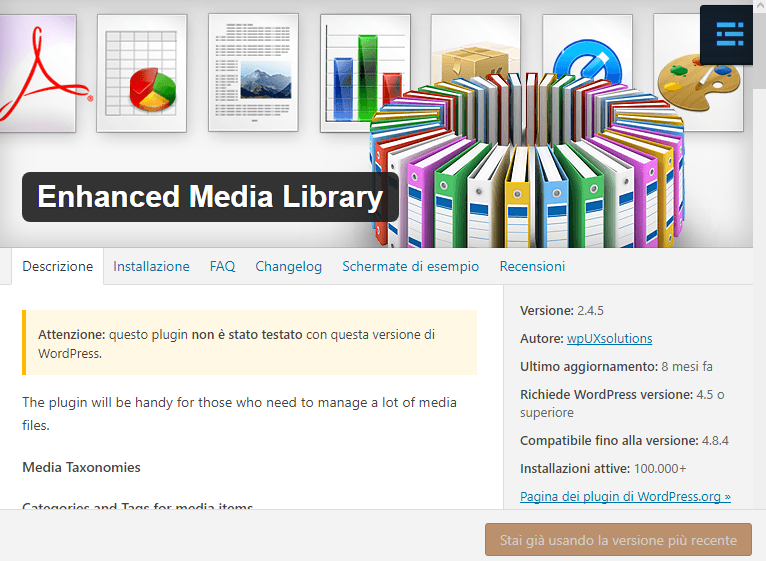Click Ultimo aggiornamento: 8 mesi fa text
Viewport: 766px width, 561px height.
(x=616, y=367)
